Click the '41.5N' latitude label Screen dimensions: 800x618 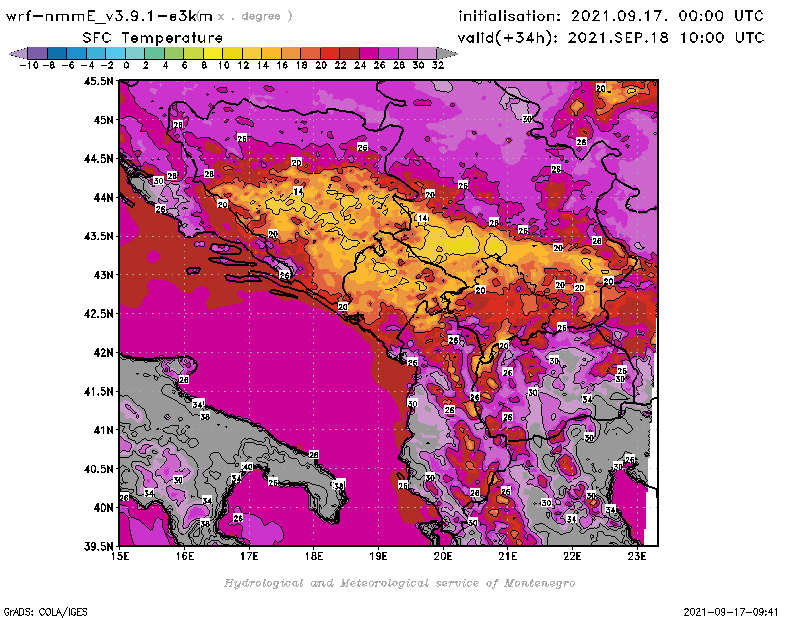click(x=98, y=391)
